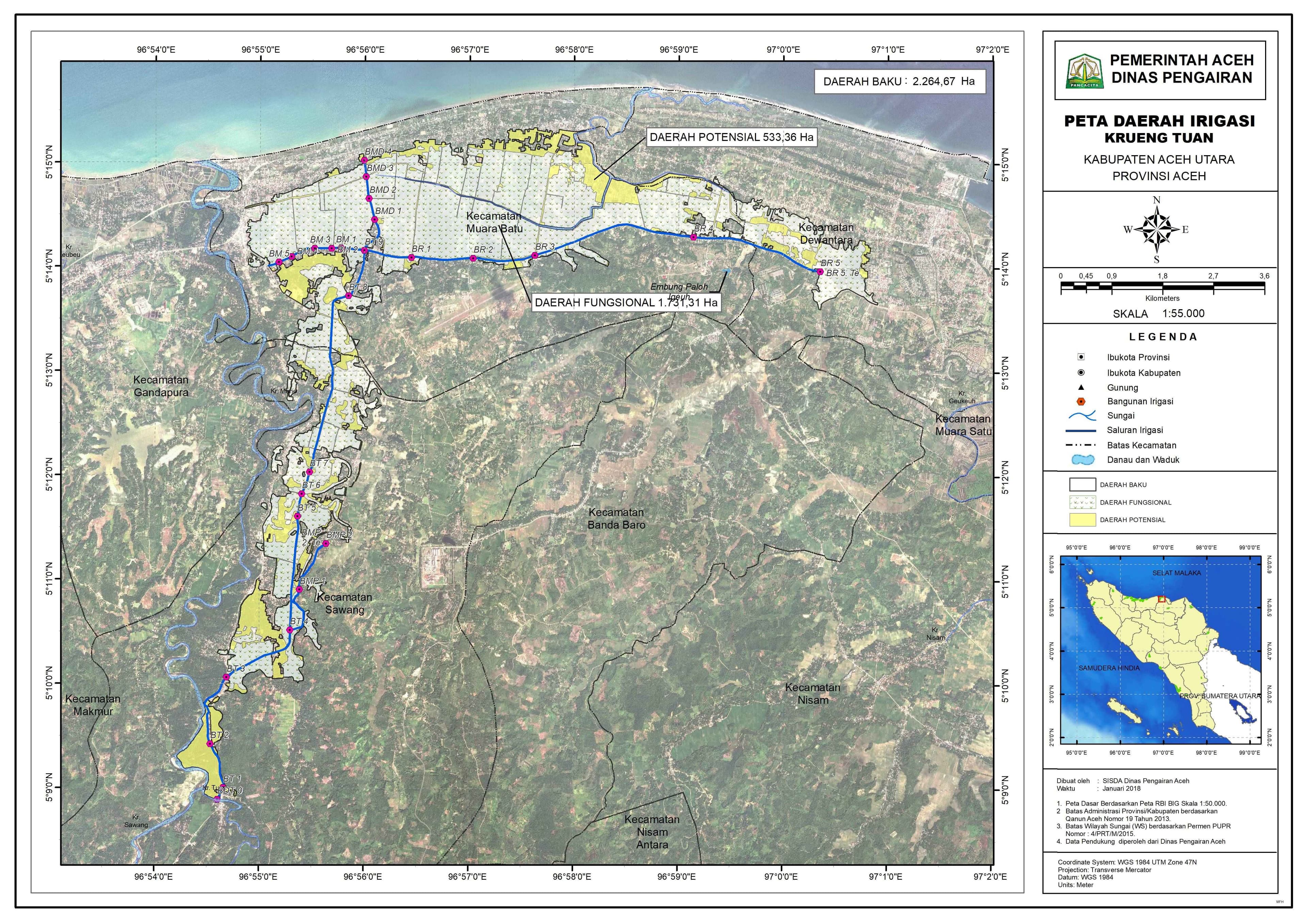Click the Bangunan Irigasi legend symbol
This screenshot has height=924, width=1307.
1081,401
